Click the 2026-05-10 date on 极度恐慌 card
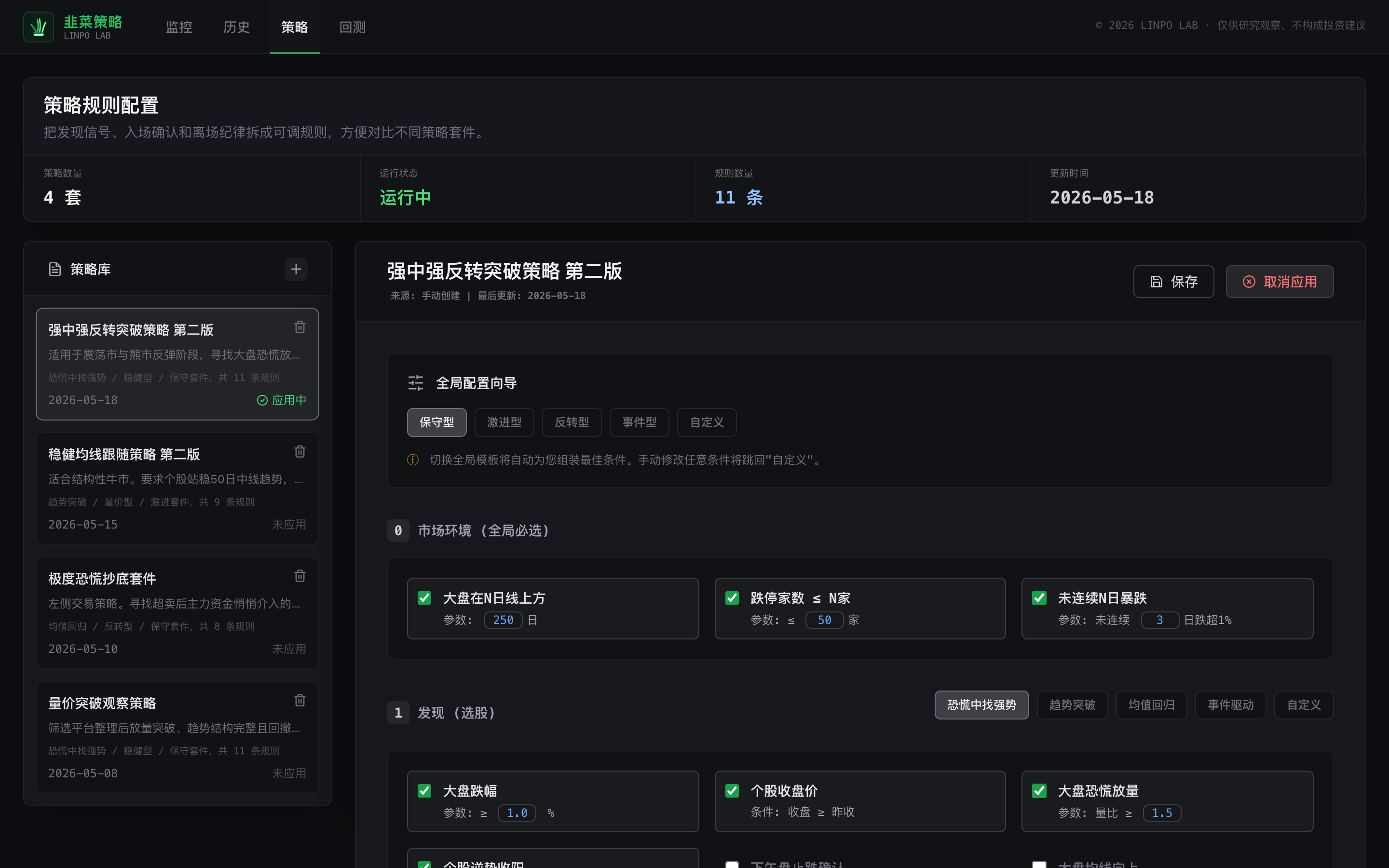 (x=82, y=649)
